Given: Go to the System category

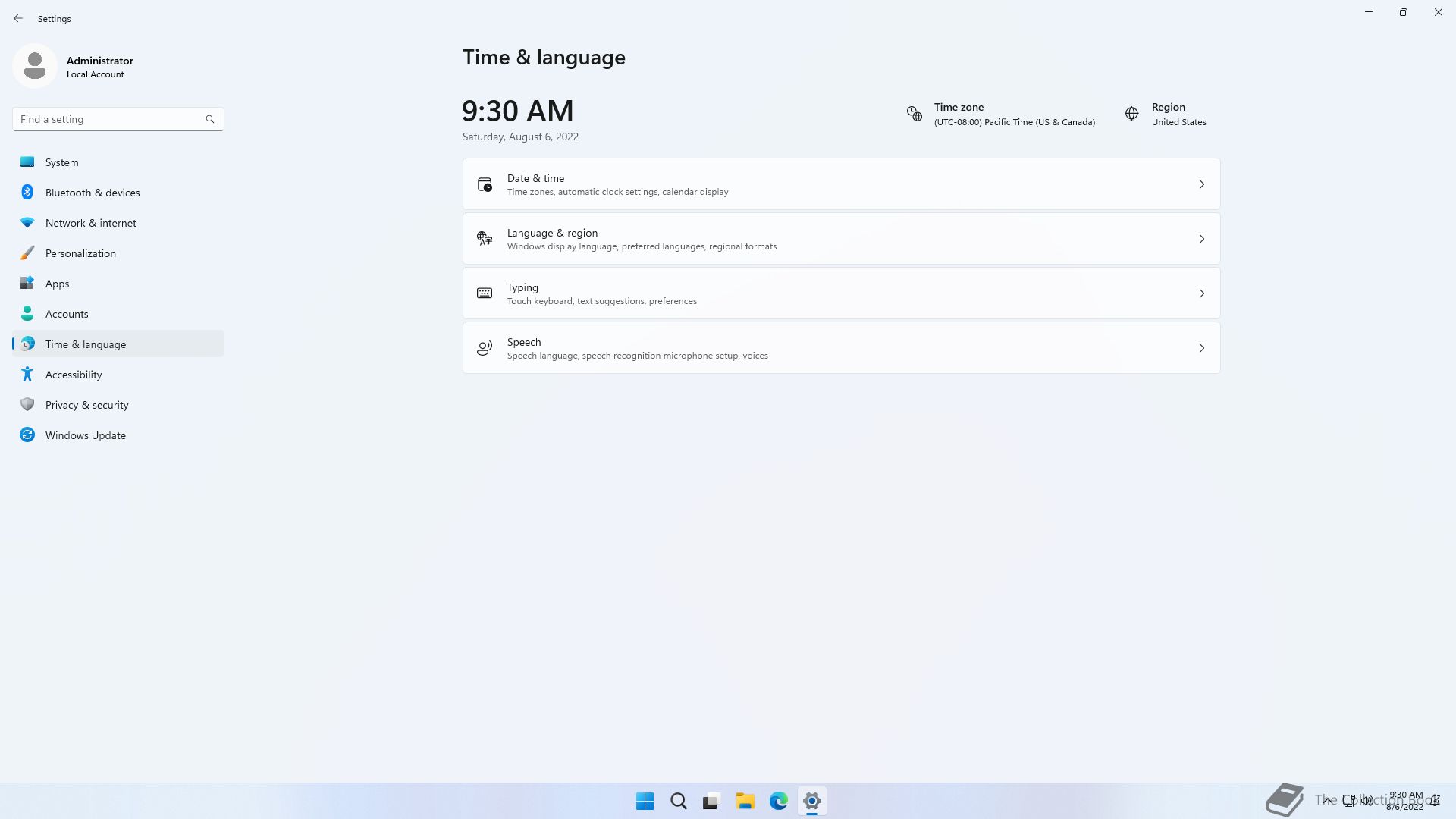Looking at the screenshot, I should (x=62, y=162).
